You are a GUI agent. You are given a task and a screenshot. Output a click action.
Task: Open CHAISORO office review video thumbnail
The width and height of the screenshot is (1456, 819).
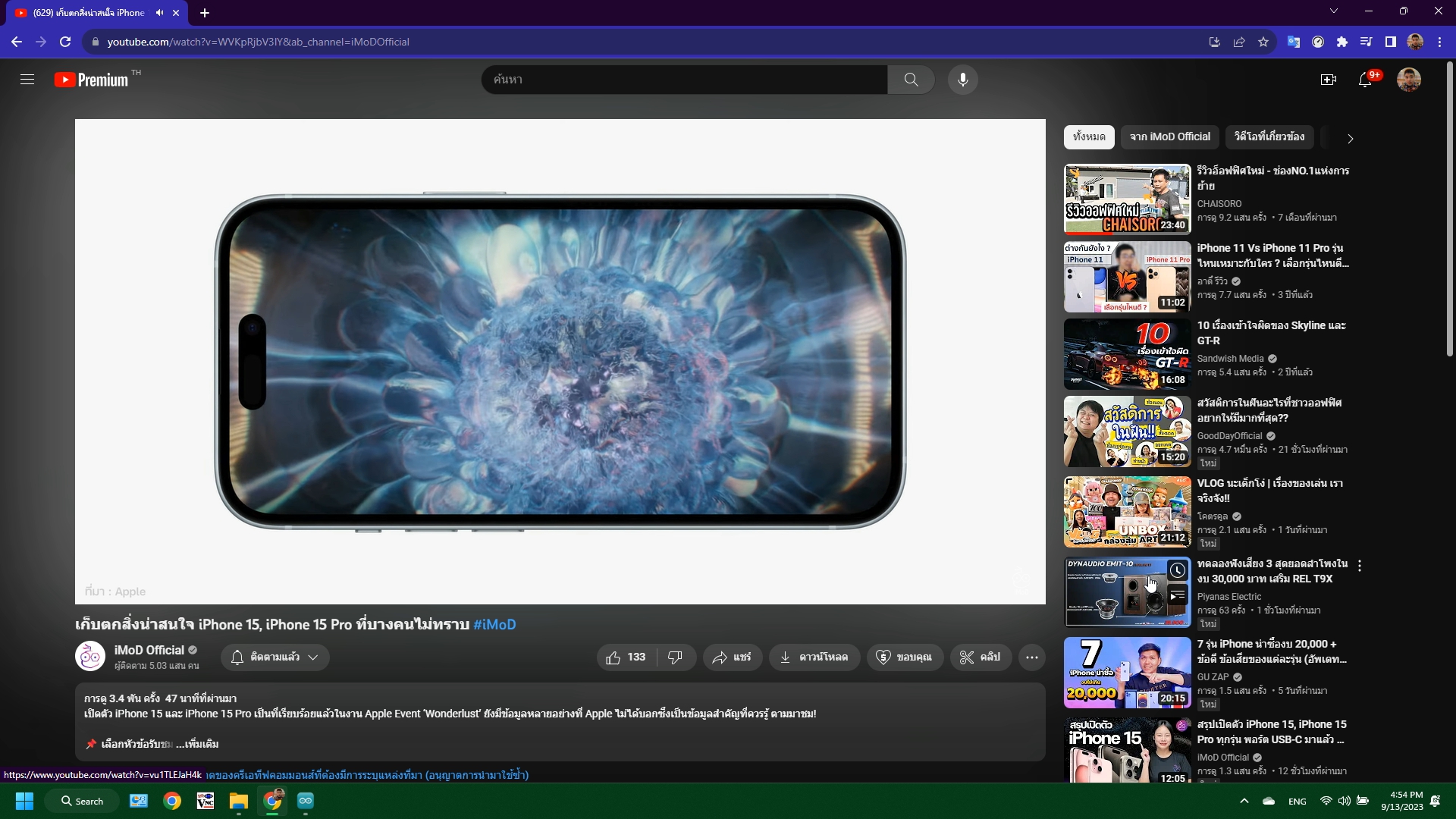(x=1127, y=199)
